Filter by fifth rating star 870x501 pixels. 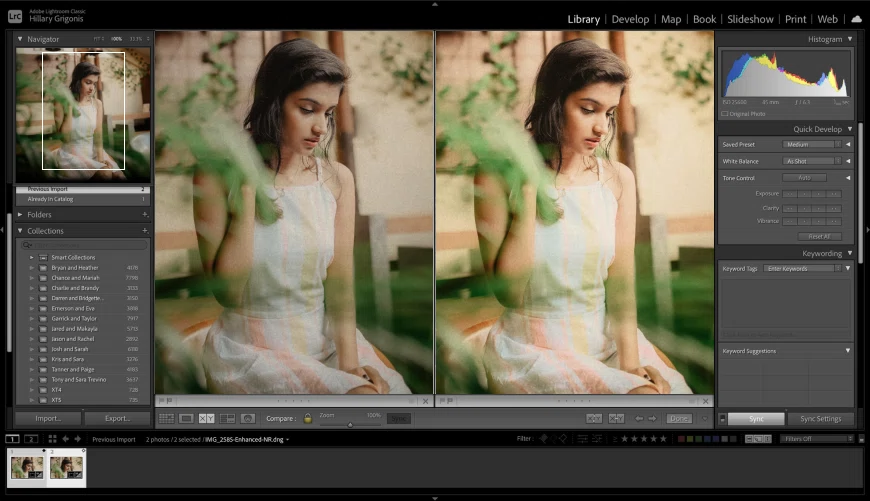coord(663,439)
